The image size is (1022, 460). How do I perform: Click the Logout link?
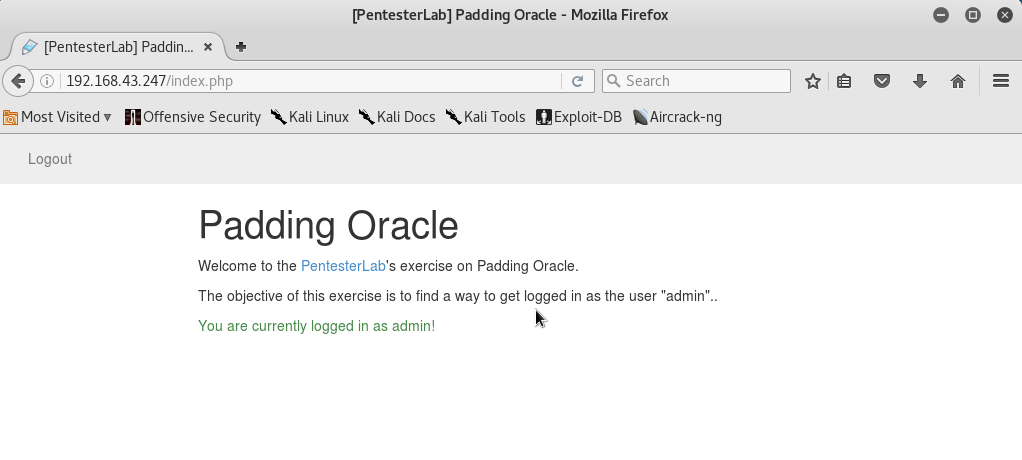pos(50,159)
